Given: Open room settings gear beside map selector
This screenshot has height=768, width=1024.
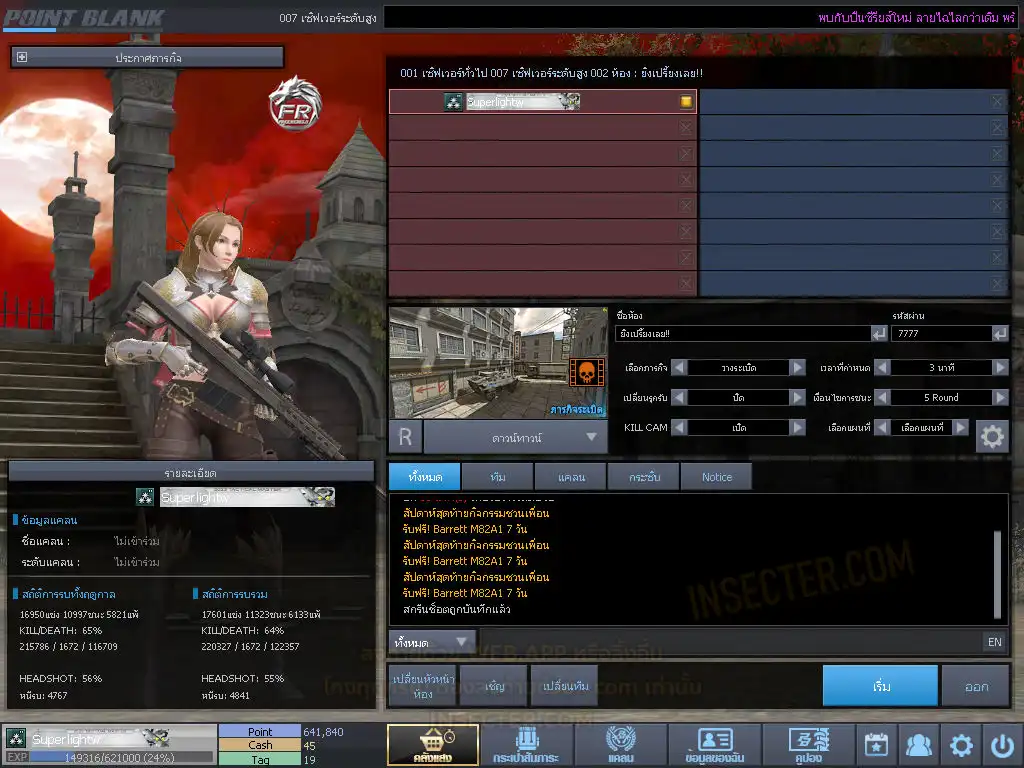Looking at the screenshot, I should point(991,437).
